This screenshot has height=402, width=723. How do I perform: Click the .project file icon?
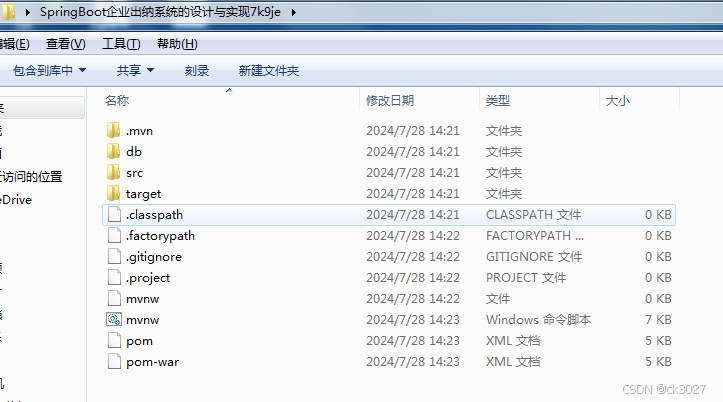click(114, 278)
